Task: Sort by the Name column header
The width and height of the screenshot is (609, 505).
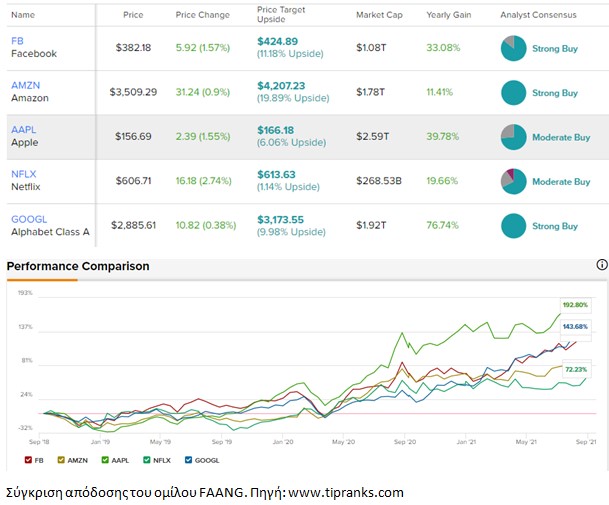Action: point(23,15)
